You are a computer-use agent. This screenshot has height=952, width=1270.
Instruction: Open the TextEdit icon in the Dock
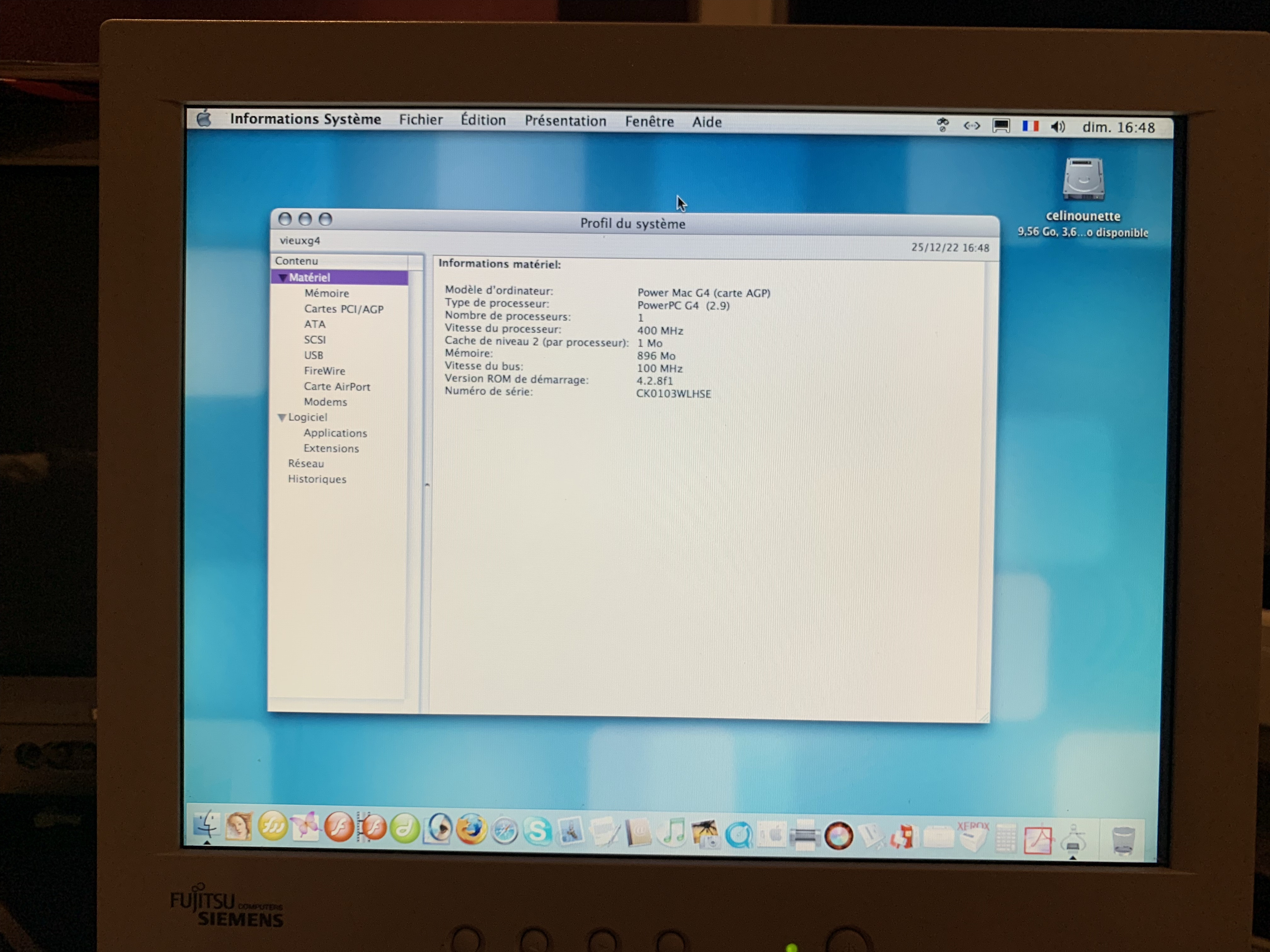[x=604, y=833]
